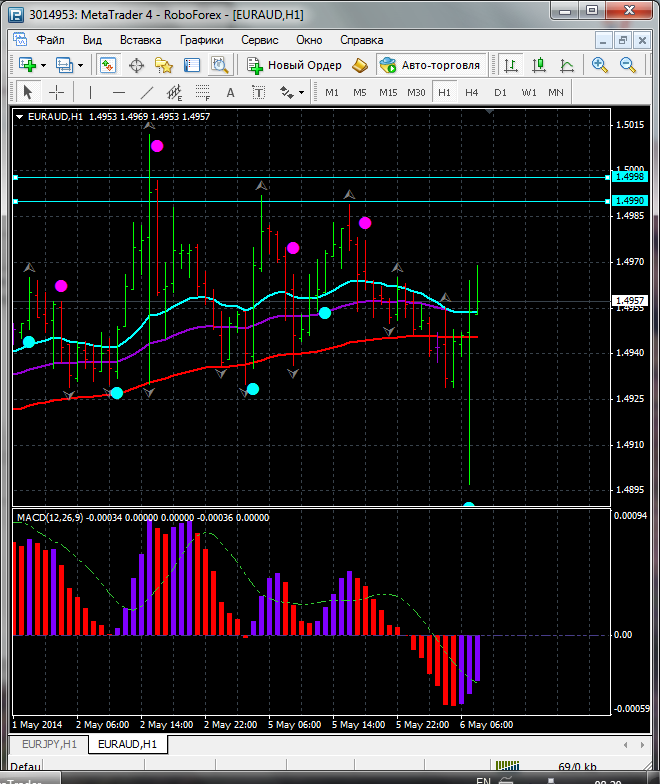
Task: Draw a horizontal line
Action: [118, 92]
